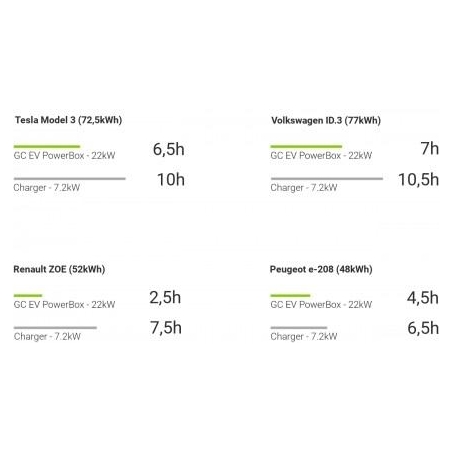452x452 pixels.
Task: Select the 6,5h Tesla charging time
Action: [168, 149]
